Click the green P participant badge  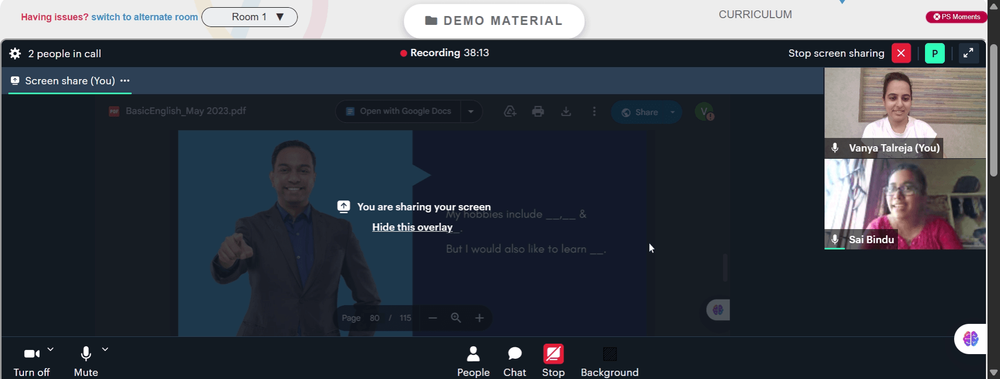point(934,53)
